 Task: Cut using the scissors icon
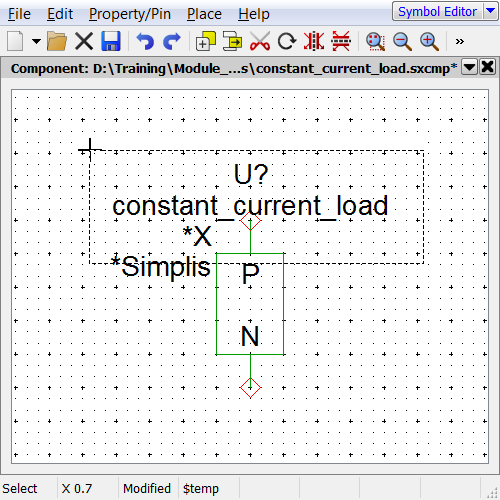click(260, 41)
